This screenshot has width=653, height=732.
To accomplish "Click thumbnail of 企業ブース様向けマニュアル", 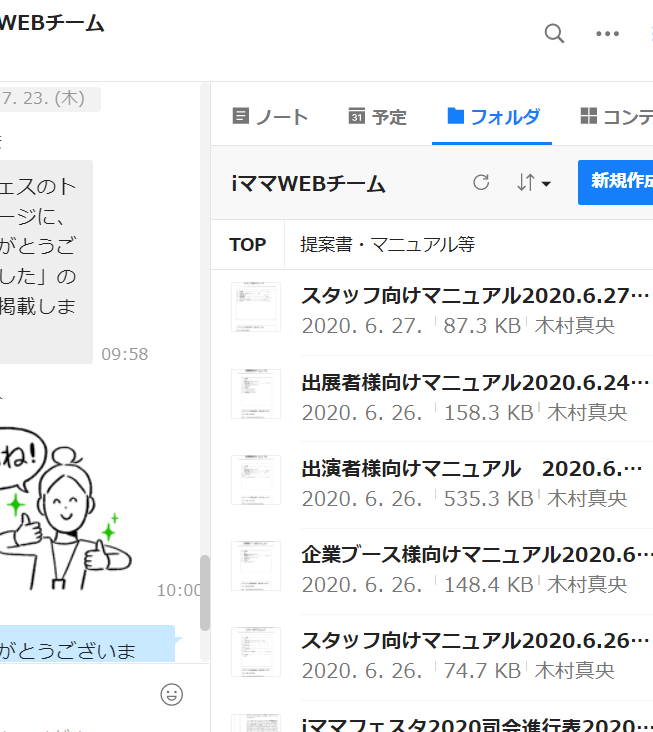I will point(256,566).
